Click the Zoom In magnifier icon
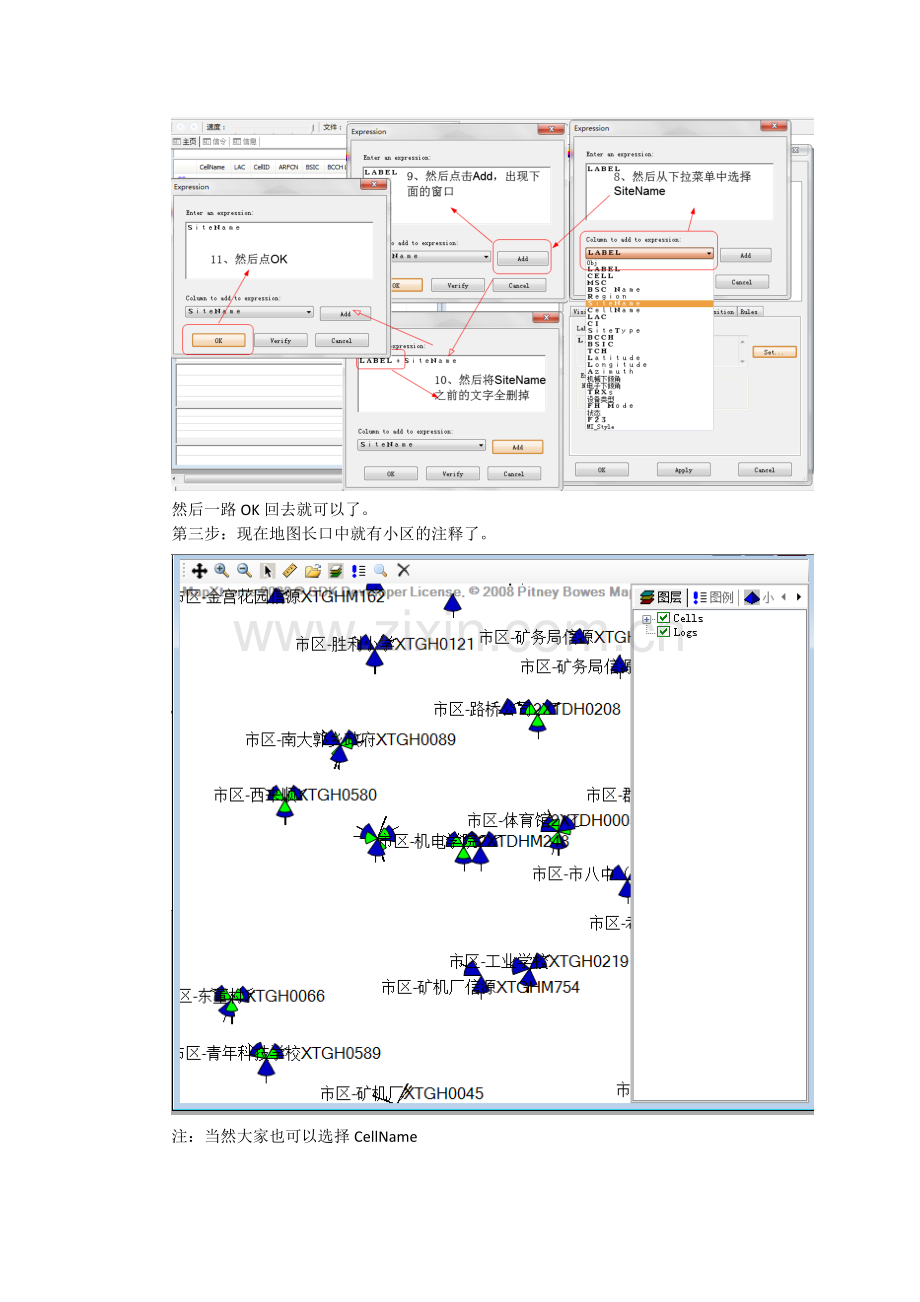Viewport: 920px width, 1302px height. 222,570
